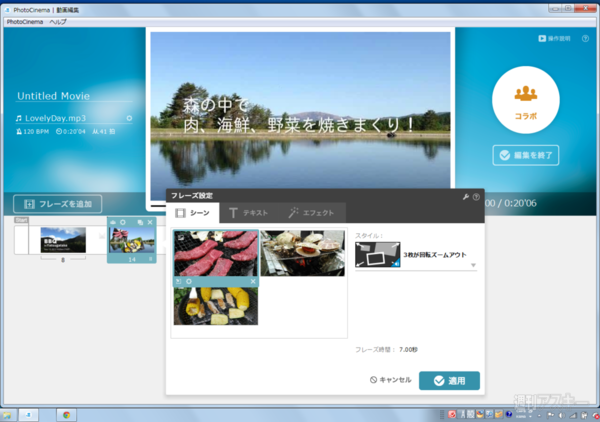Viewport: 600px width, 422px height.
Task: Select the grilled corn and vegetables thumbnail
Action: [216, 306]
